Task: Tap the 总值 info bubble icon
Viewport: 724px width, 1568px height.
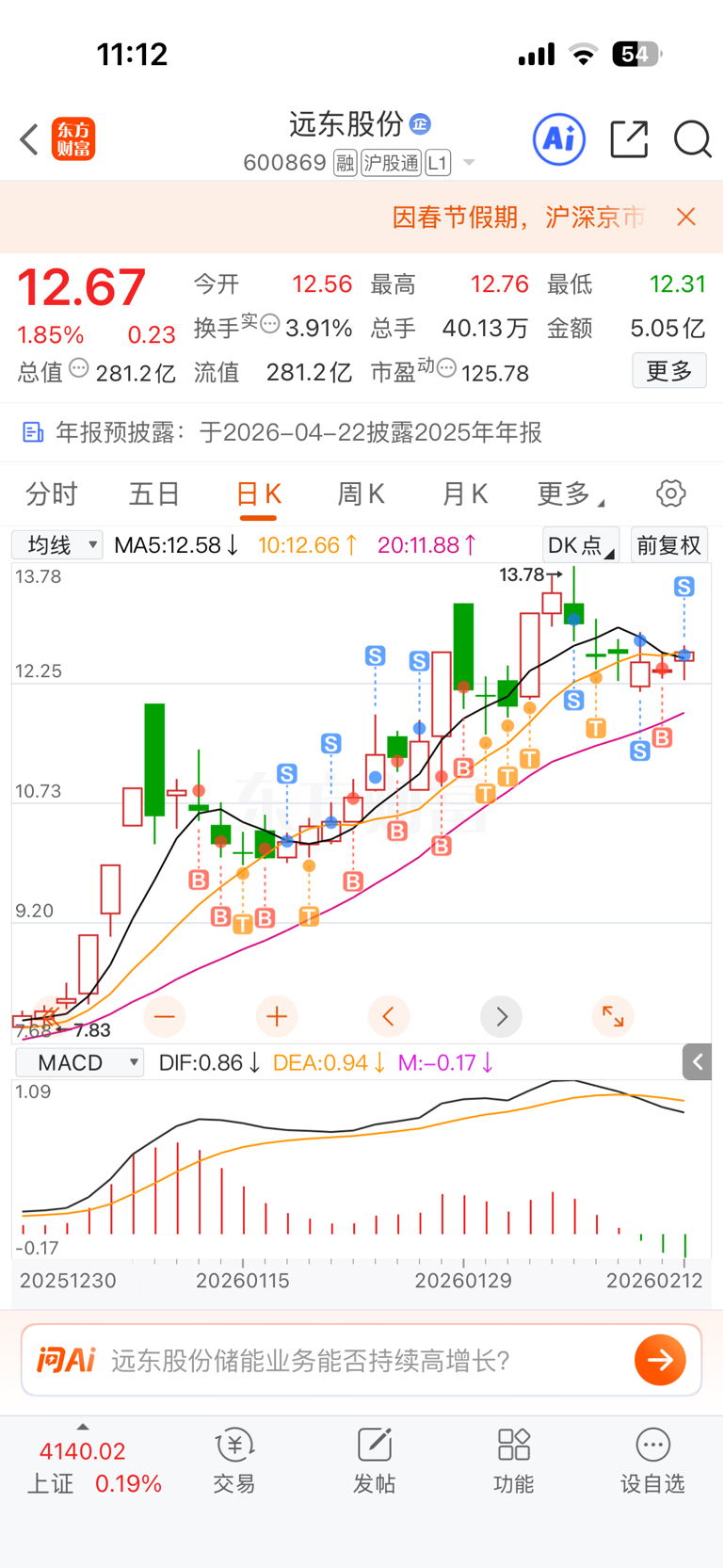Action: pyautogui.click(x=79, y=368)
